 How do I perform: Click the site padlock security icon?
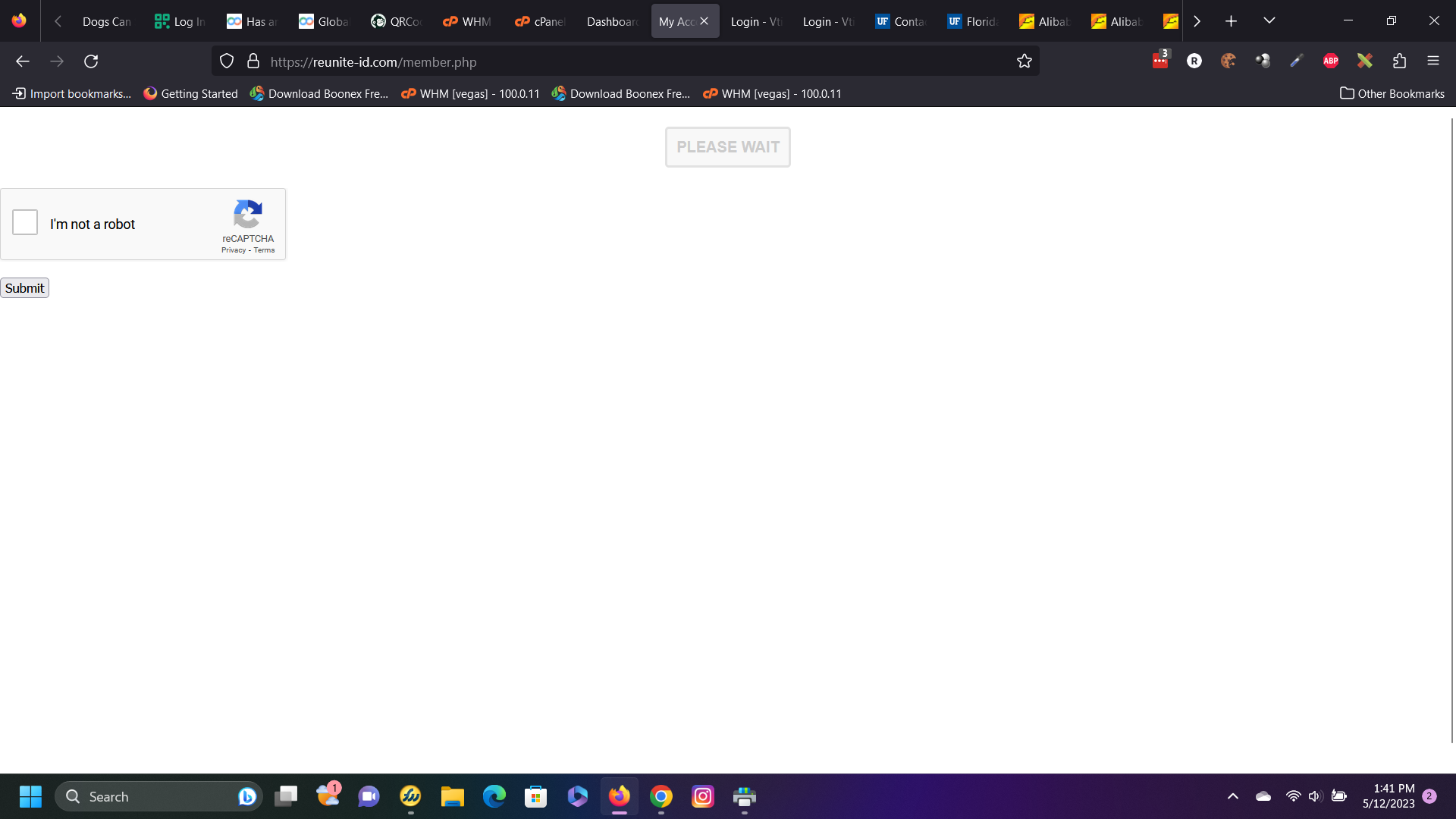(x=253, y=61)
